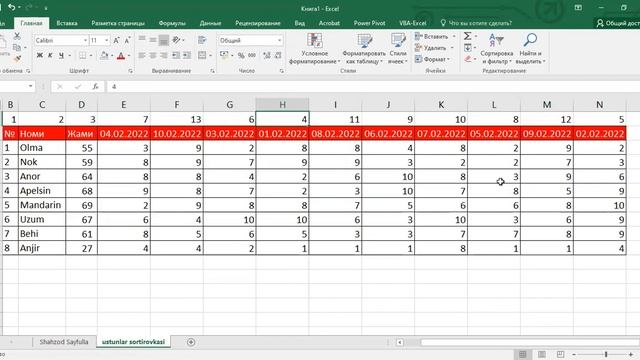The image size is (640, 360).
Task: Open the Name Box dropdown arrow
Action: pyautogui.click(x=31, y=86)
